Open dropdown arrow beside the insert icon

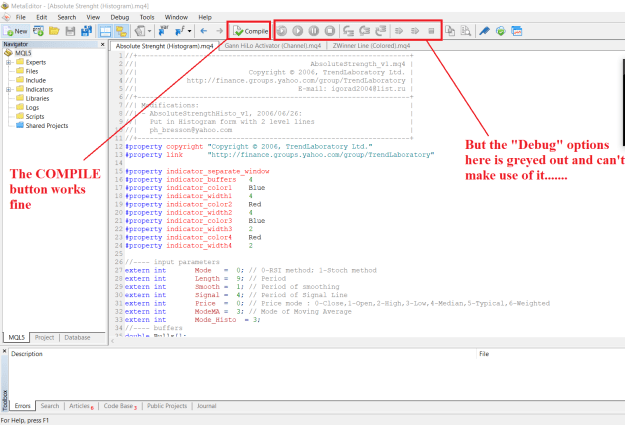[149, 31]
